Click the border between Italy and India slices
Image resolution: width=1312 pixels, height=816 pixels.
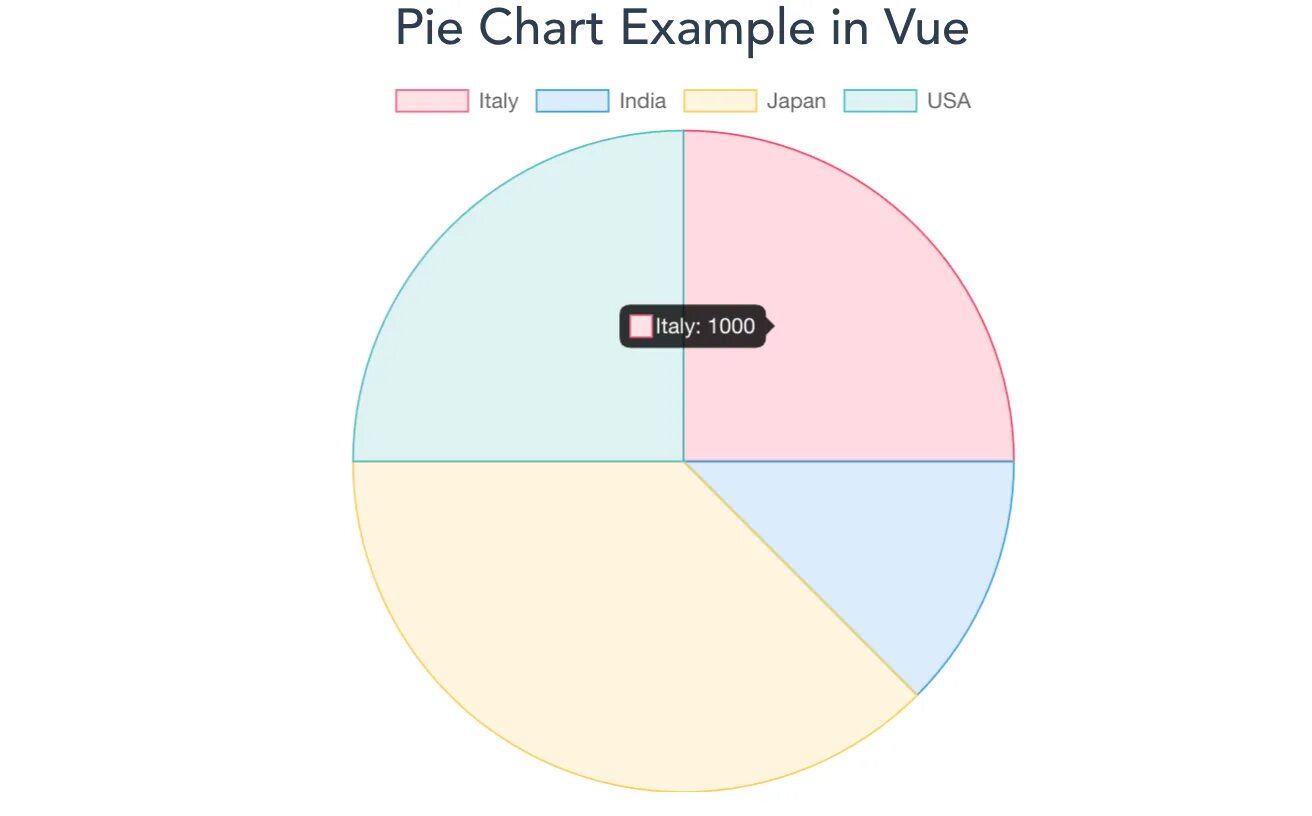[x=849, y=461]
